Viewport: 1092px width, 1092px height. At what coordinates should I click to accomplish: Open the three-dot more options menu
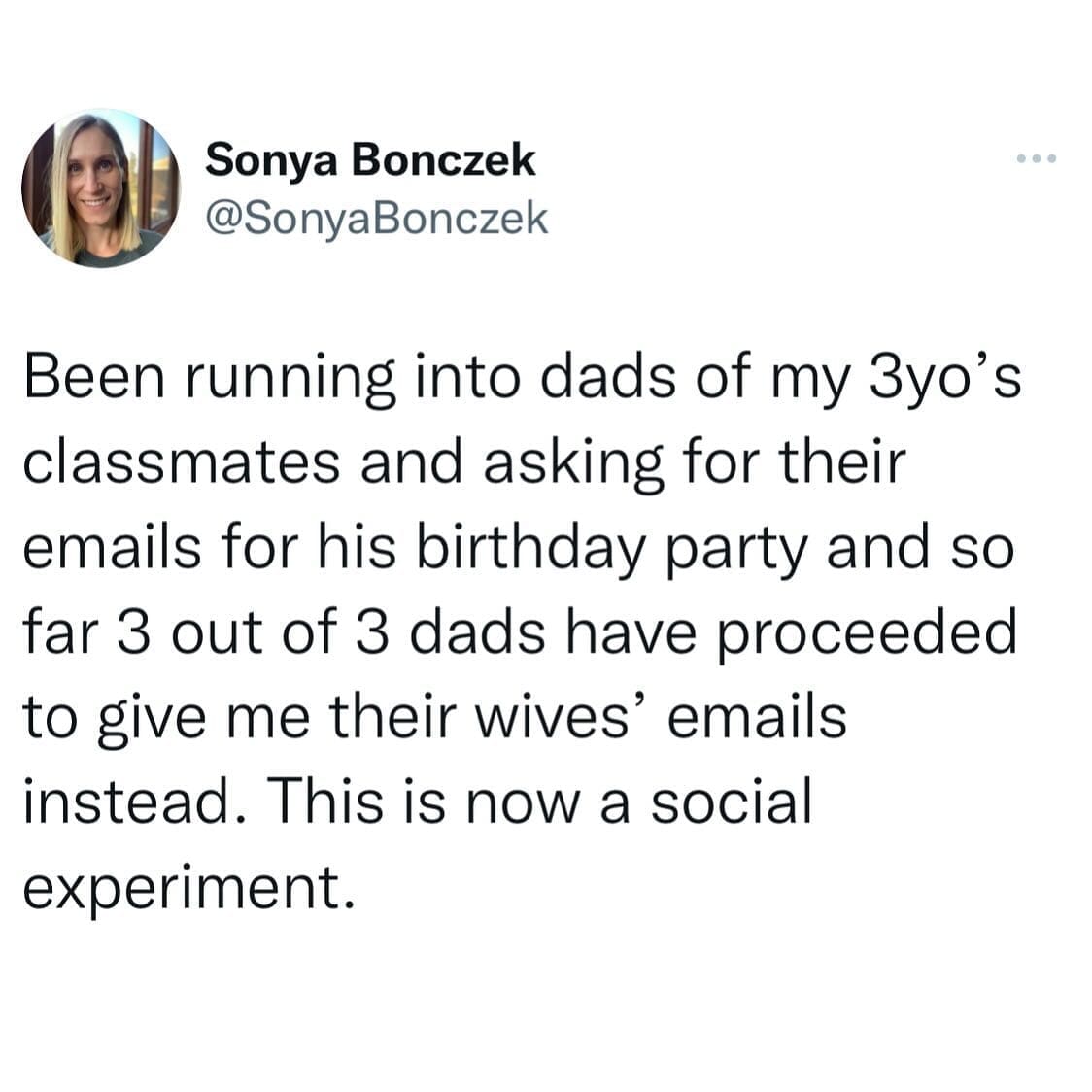click(1035, 158)
